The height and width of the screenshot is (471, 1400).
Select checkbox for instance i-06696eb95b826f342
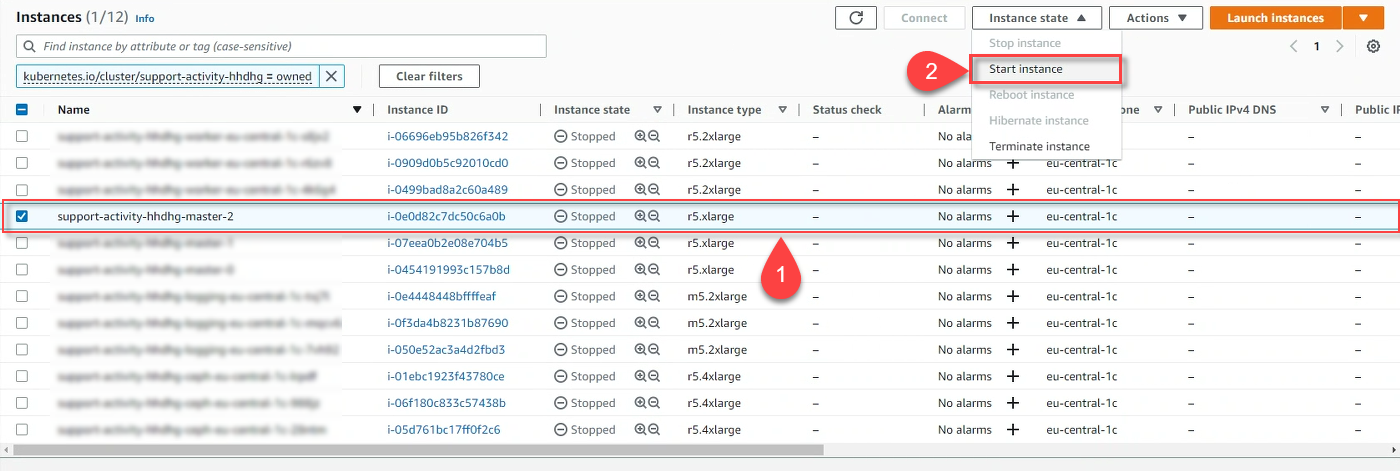click(22, 136)
